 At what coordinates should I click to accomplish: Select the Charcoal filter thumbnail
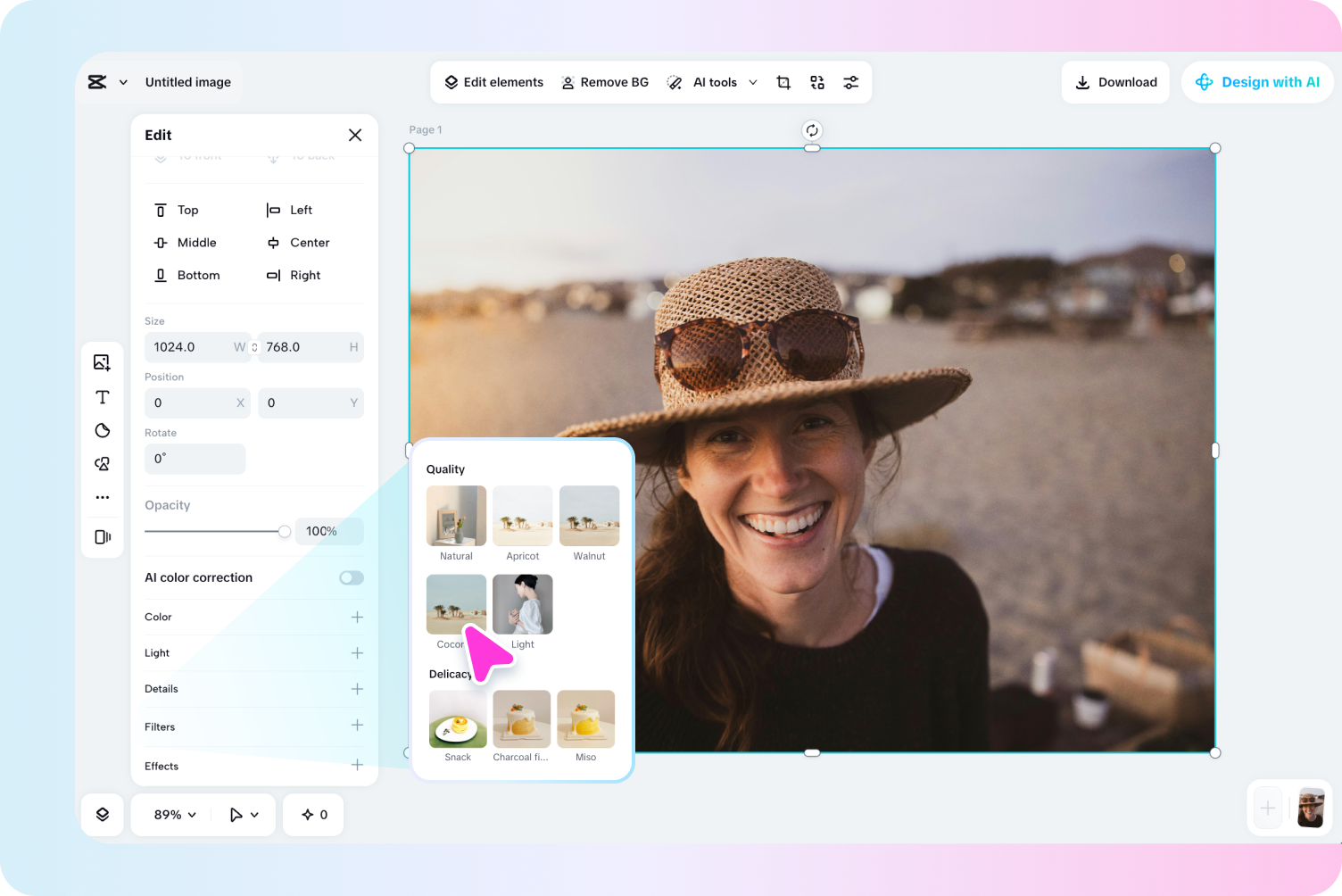pos(522,719)
